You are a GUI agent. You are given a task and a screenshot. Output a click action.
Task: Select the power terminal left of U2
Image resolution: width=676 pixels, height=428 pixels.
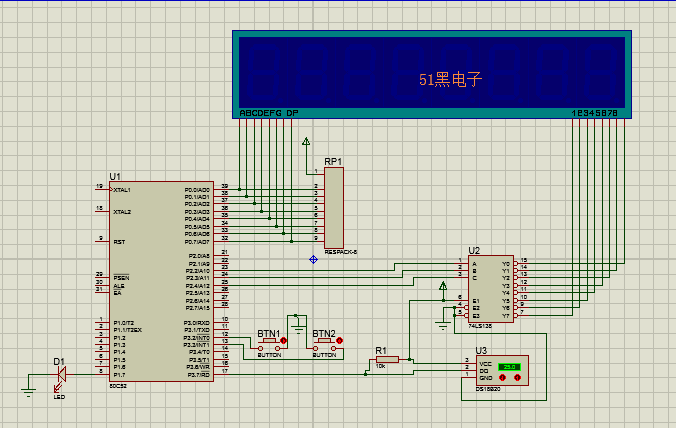[443, 286]
